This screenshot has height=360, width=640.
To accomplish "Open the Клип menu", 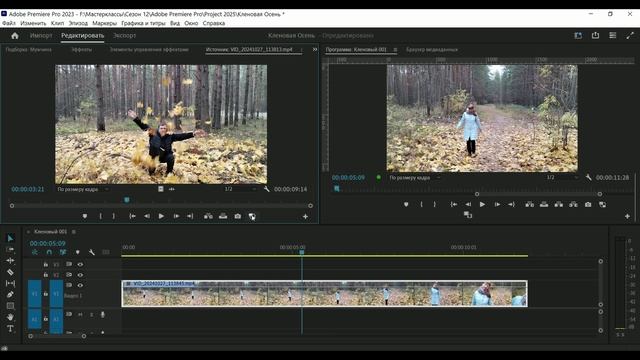I will pos(57,23).
